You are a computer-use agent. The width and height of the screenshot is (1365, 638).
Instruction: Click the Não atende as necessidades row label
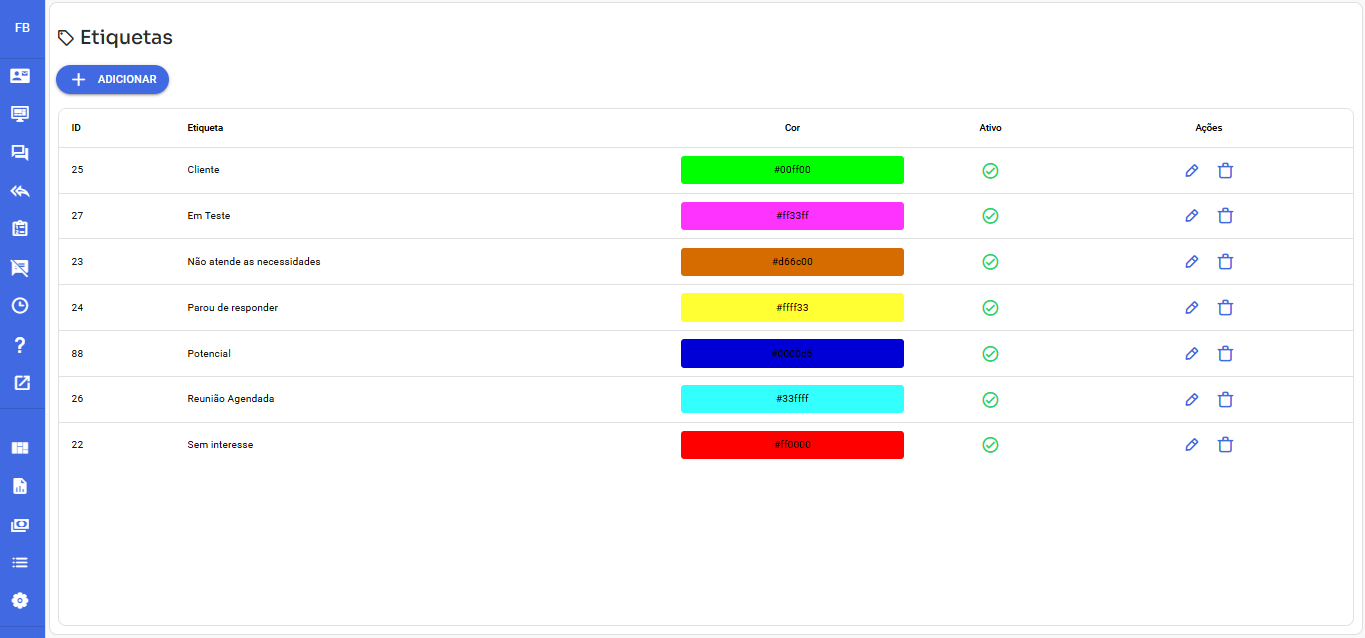tap(254, 262)
